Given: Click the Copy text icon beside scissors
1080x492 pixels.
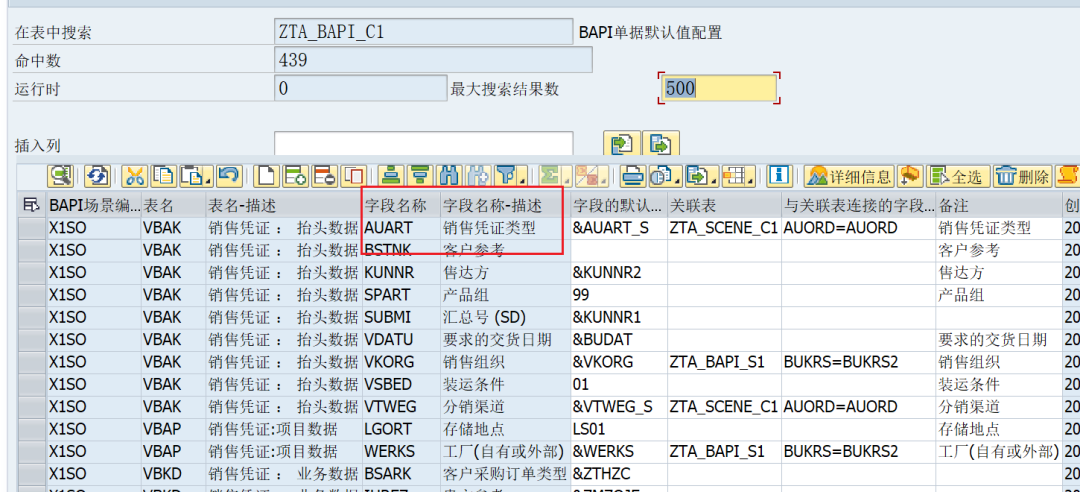Looking at the screenshot, I should (x=163, y=176).
